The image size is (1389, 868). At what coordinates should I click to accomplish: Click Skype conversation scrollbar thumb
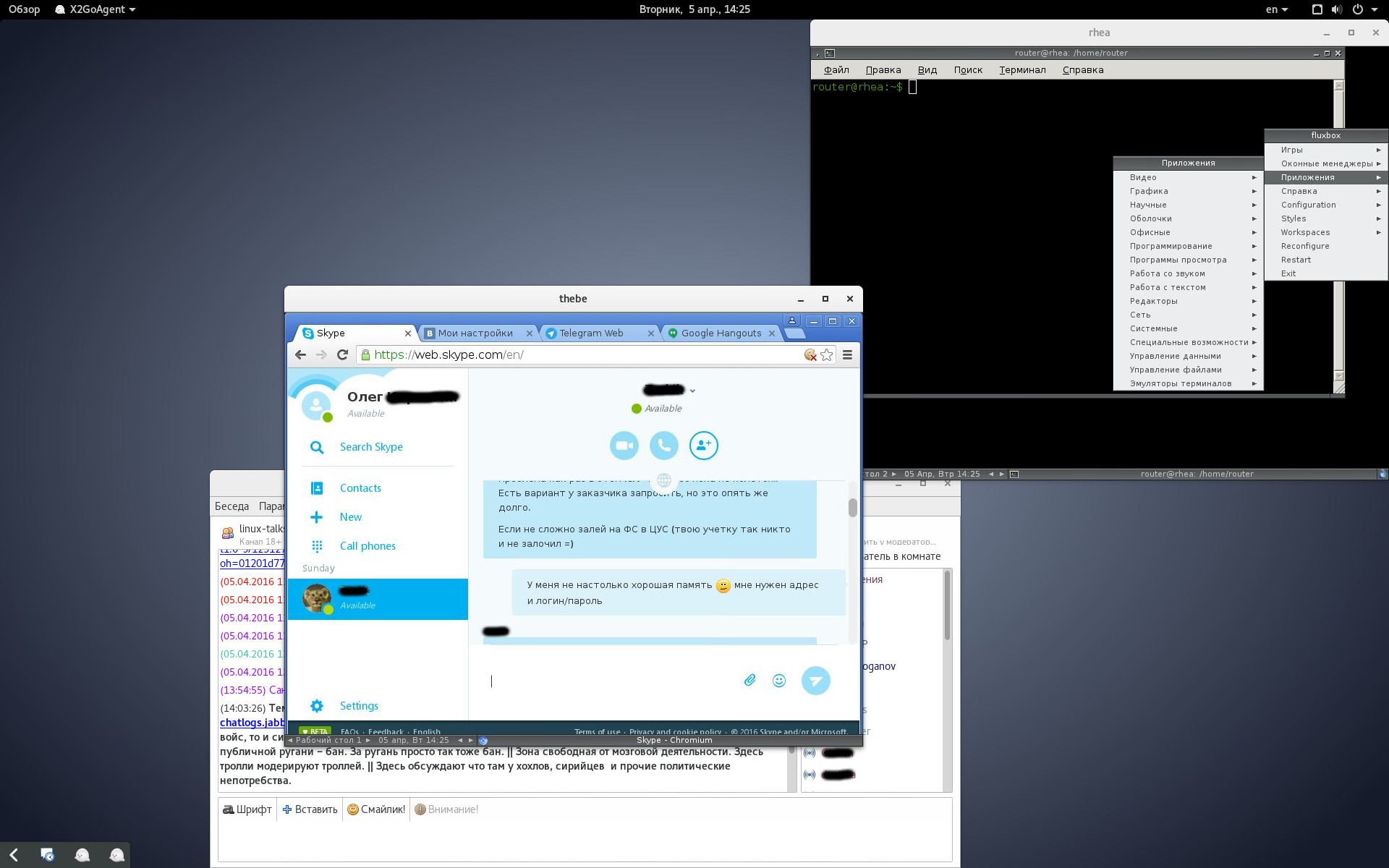(853, 508)
